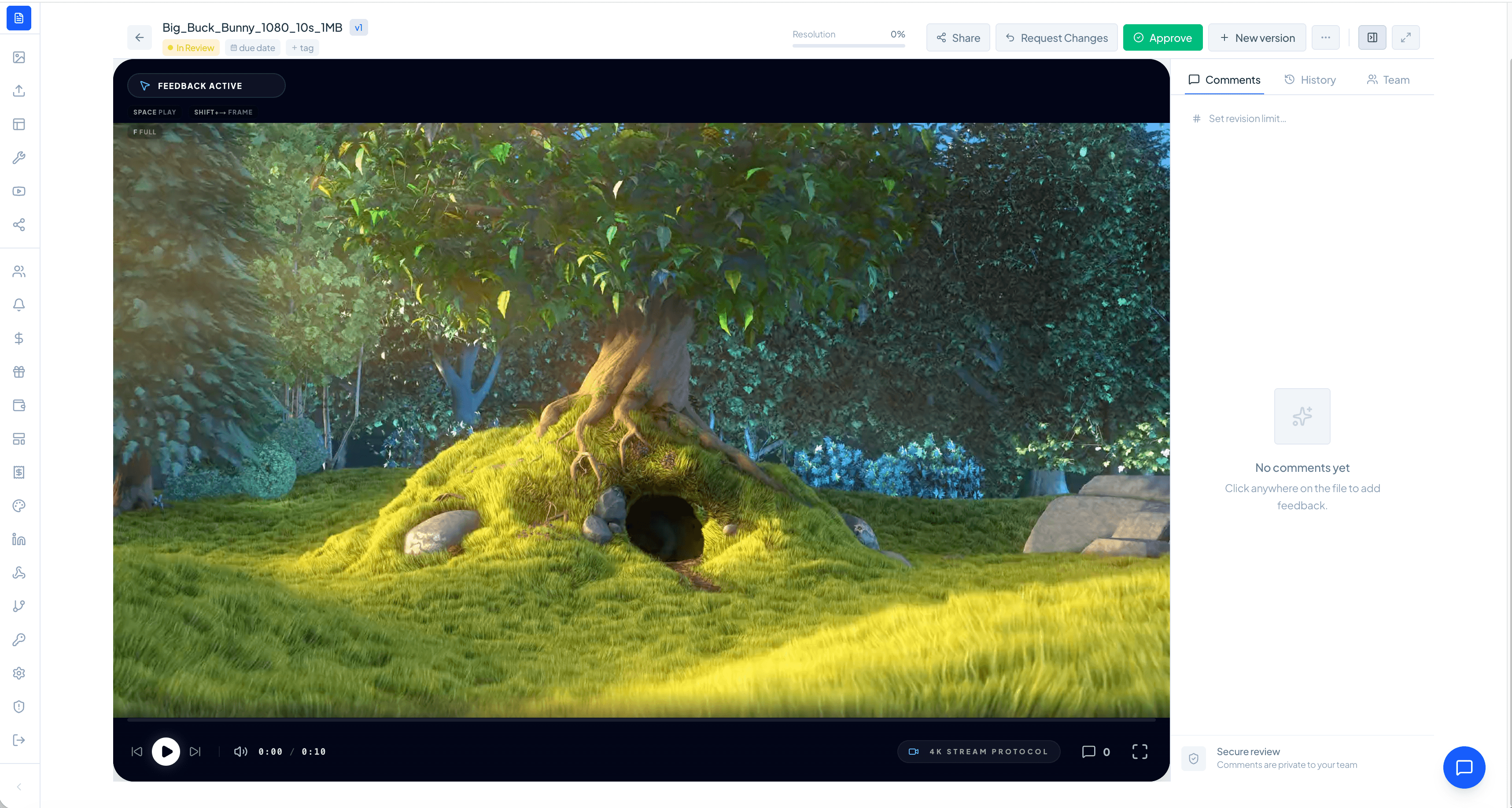Open the gift icon in sidebar

19,372
